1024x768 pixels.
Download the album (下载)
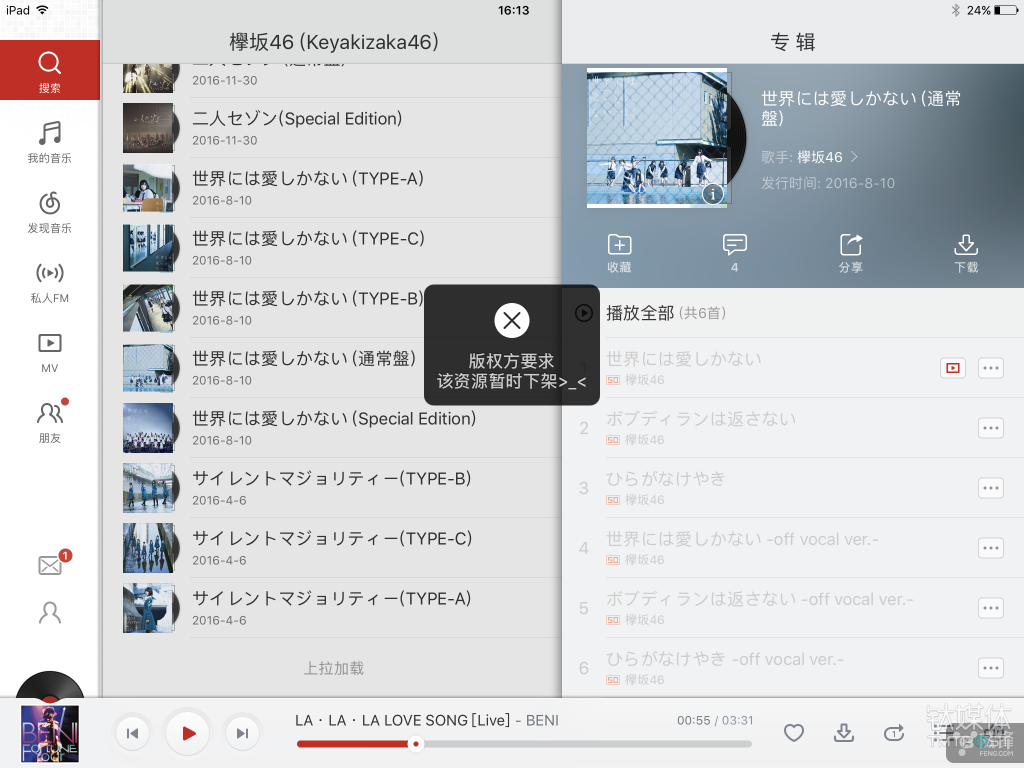tap(966, 253)
